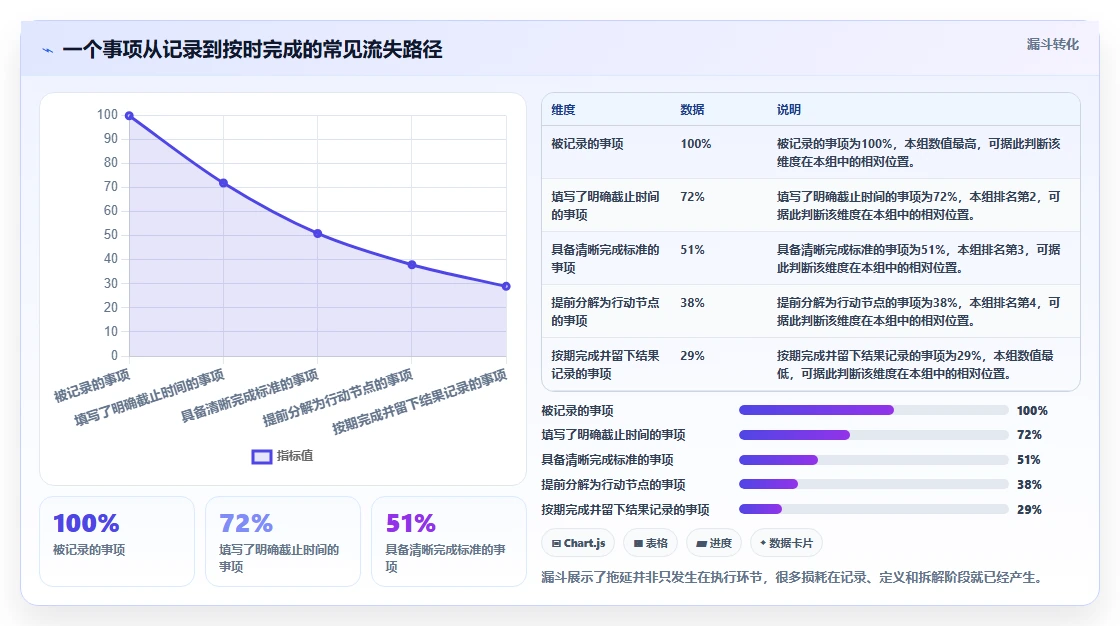Image resolution: width=1120 pixels, height=626 pixels.
Task: Click the 51% data card
Action: point(449,542)
